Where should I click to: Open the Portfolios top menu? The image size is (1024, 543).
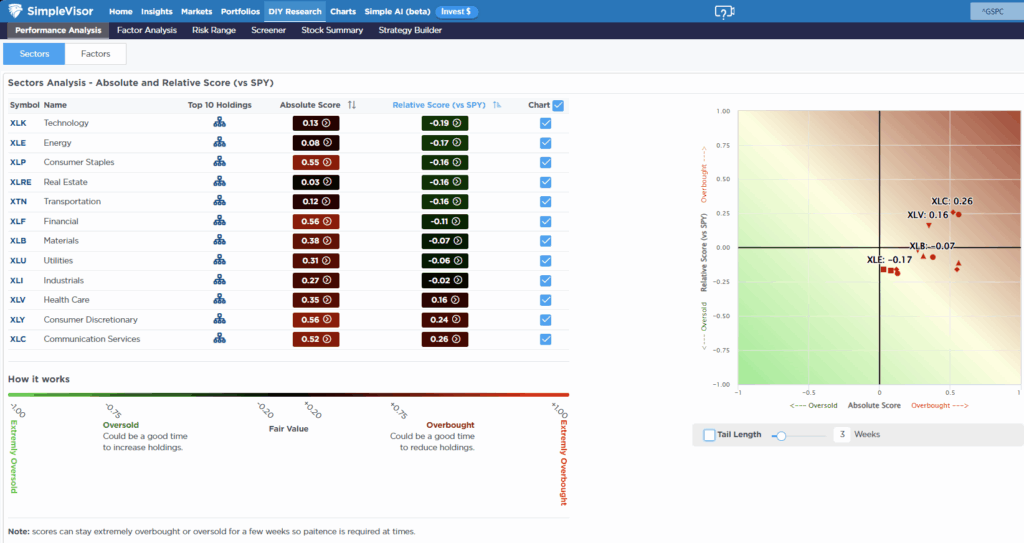pos(240,12)
